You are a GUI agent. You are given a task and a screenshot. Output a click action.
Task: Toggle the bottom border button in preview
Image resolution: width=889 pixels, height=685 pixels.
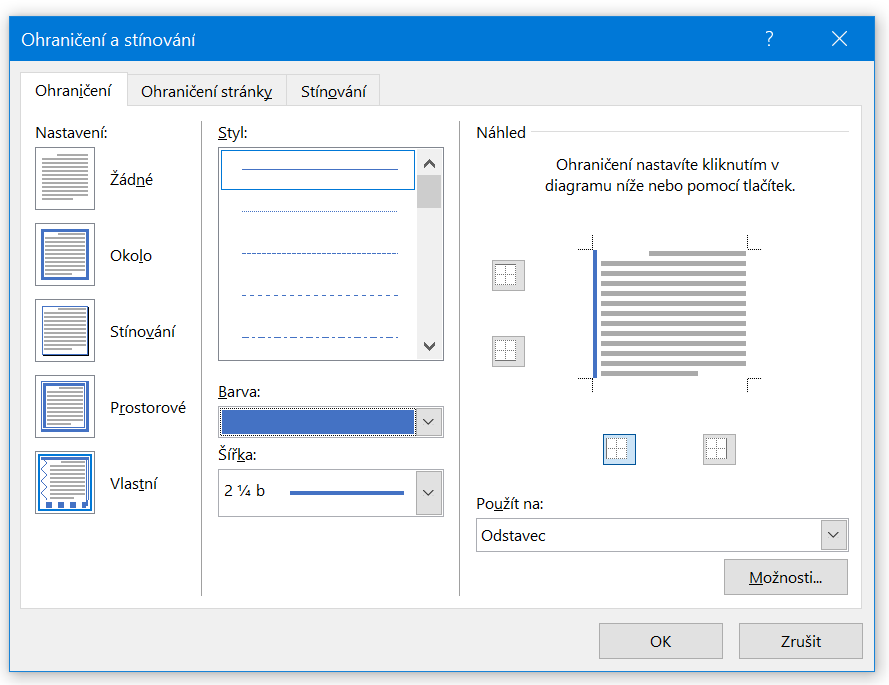[508, 351]
